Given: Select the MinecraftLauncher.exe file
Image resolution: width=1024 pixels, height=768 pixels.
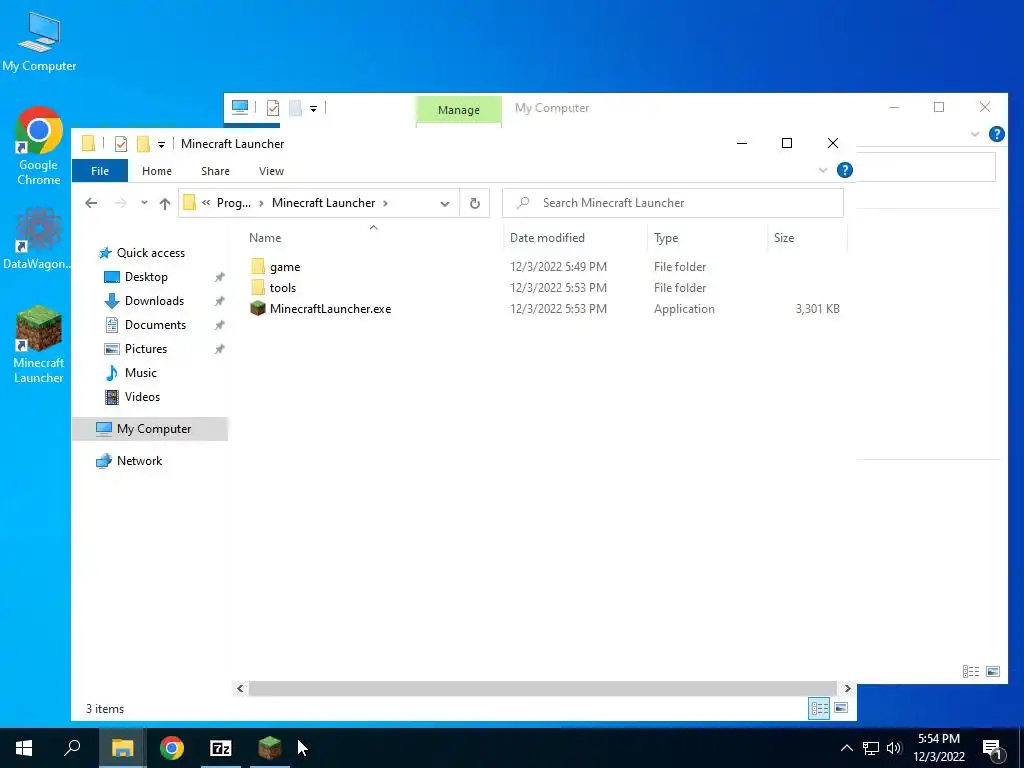Looking at the screenshot, I should tap(330, 309).
